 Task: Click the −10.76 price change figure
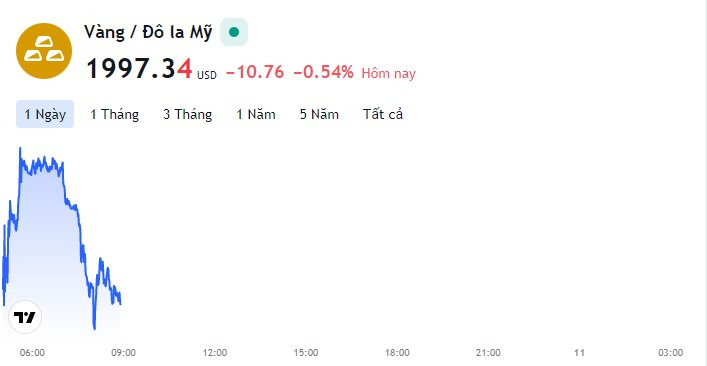[255, 72]
